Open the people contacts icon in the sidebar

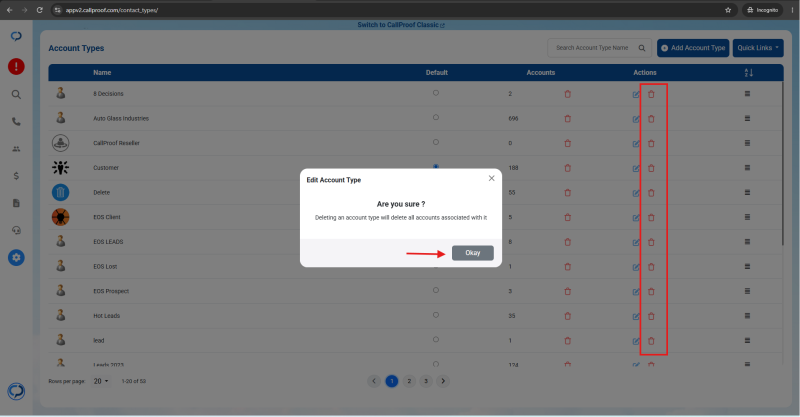point(16,149)
